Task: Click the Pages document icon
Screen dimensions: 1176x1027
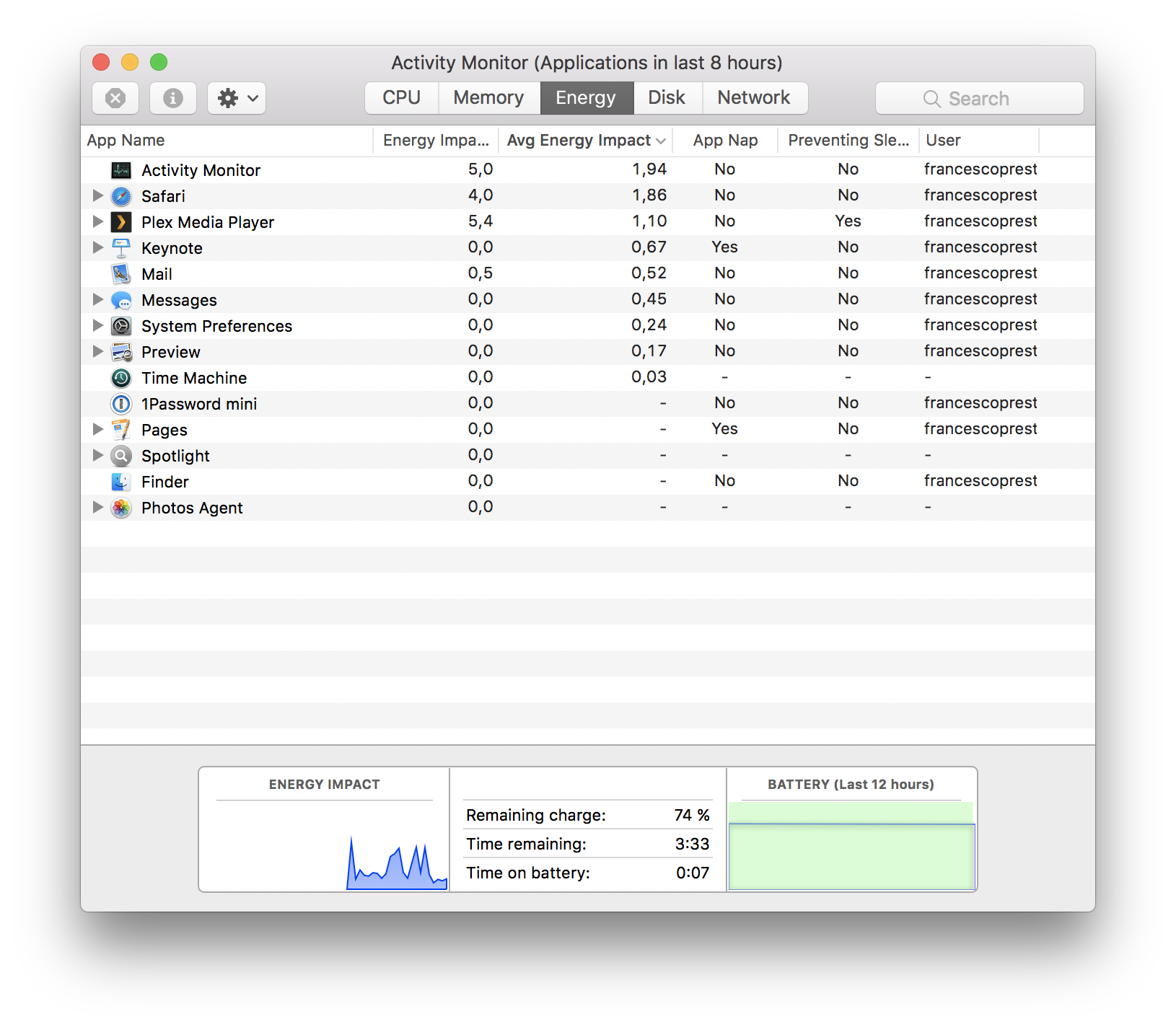Action: click(121, 430)
